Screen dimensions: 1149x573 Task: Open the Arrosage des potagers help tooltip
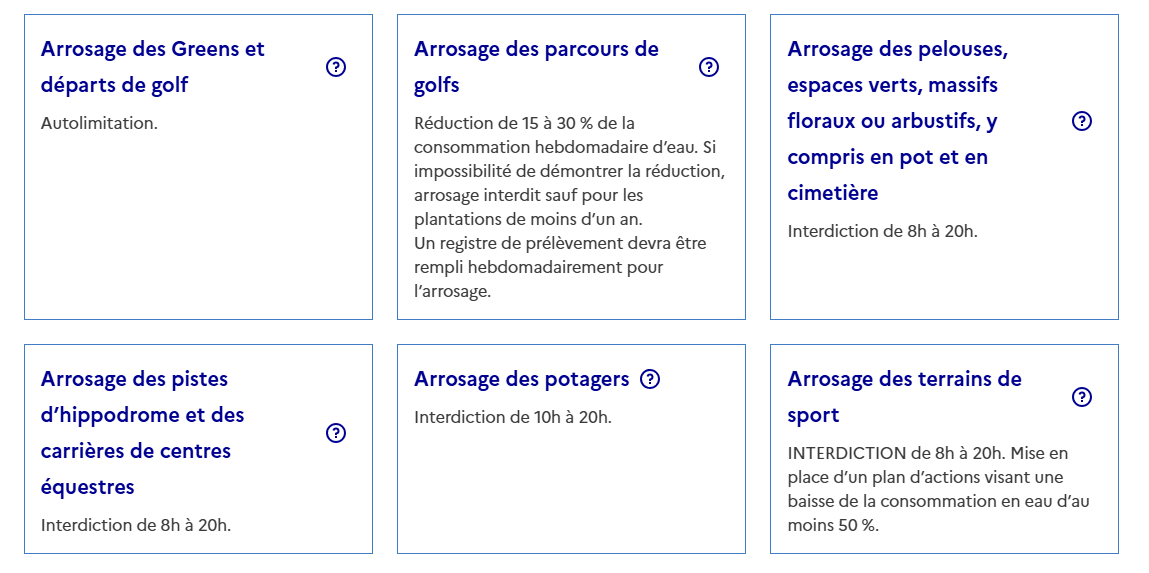tap(650, 379)
